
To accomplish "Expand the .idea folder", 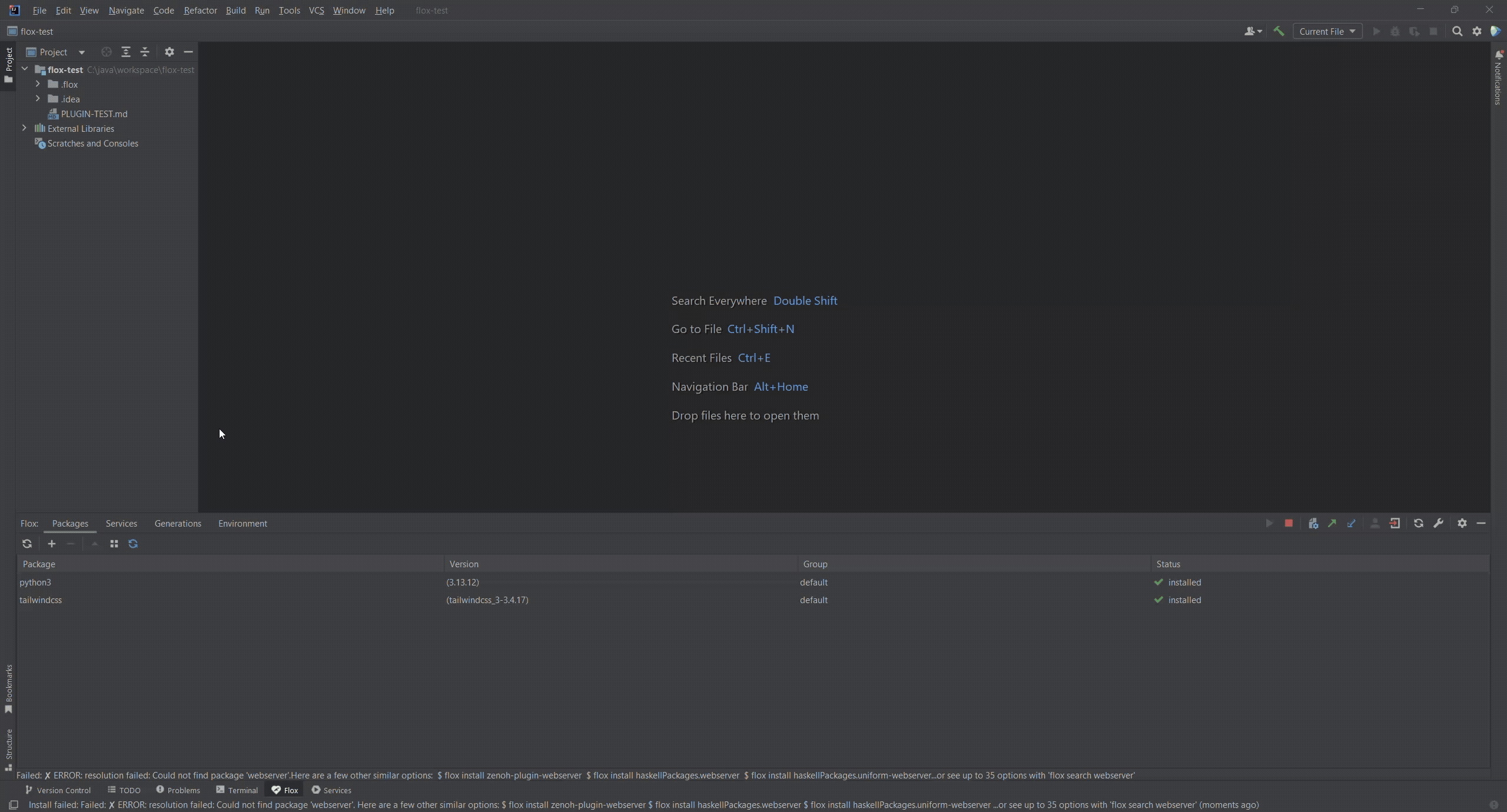I will tap(38, 99).
